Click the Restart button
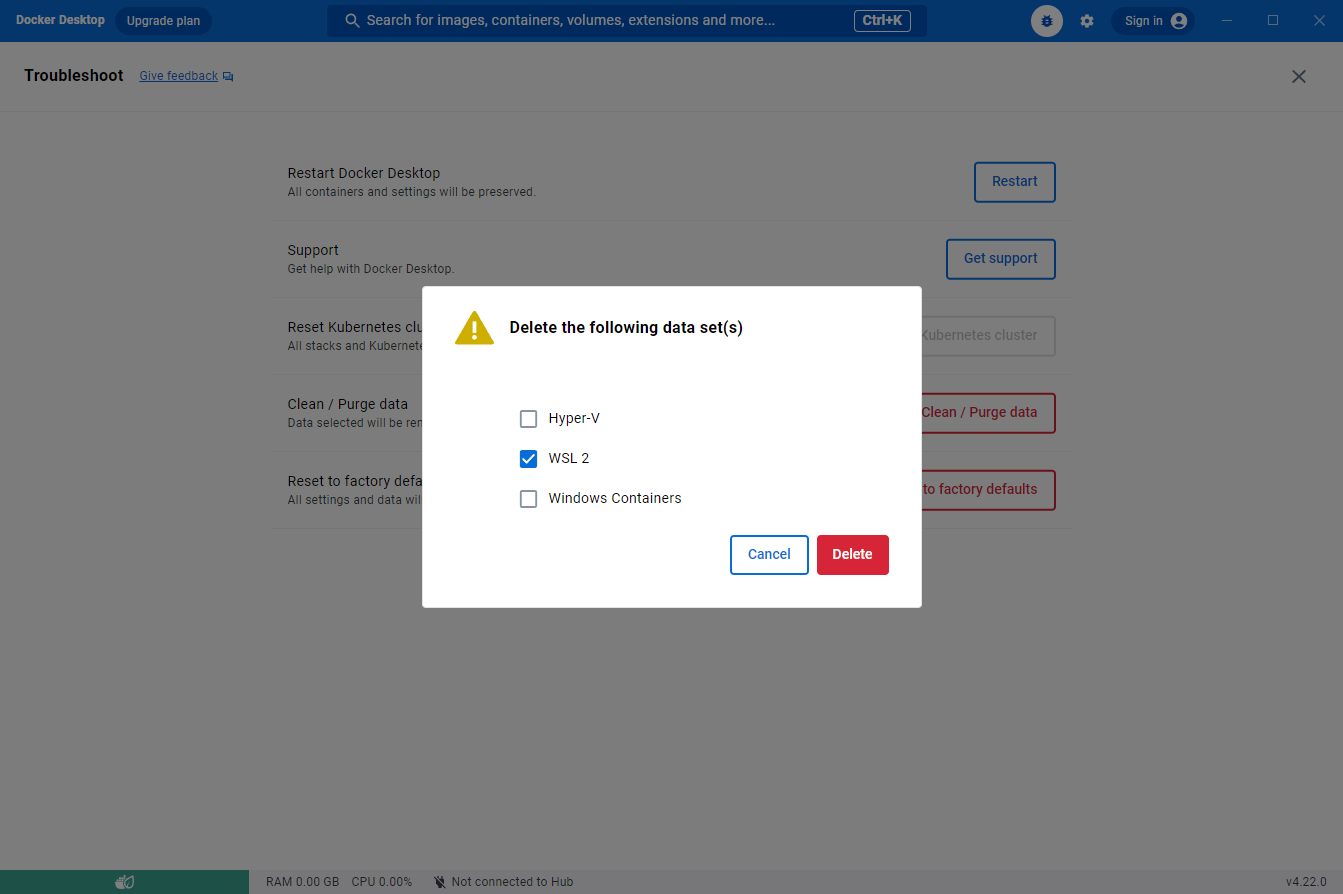 [1014, 182]
